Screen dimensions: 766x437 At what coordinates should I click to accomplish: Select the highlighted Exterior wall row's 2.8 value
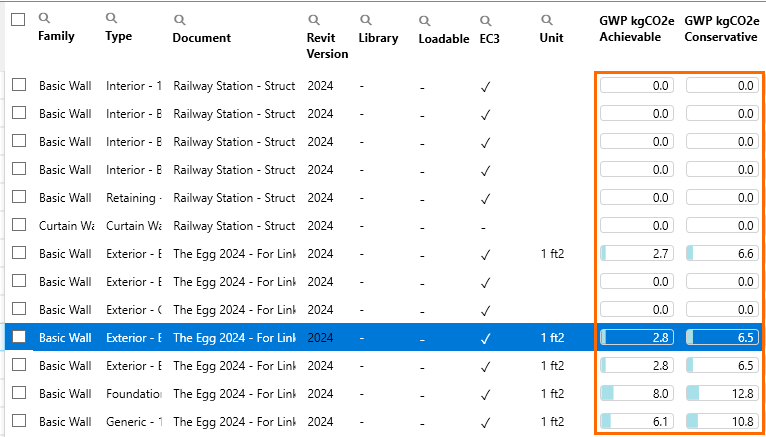[636, 338]
